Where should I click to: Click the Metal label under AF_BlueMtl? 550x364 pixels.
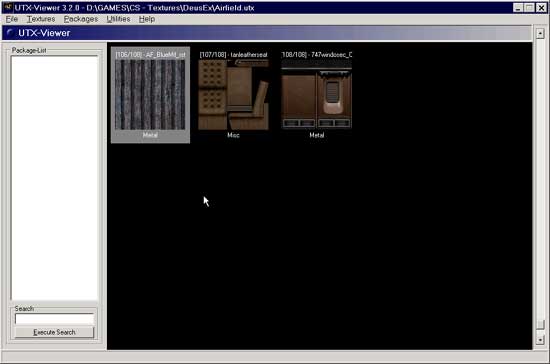(x=150, y=135)
